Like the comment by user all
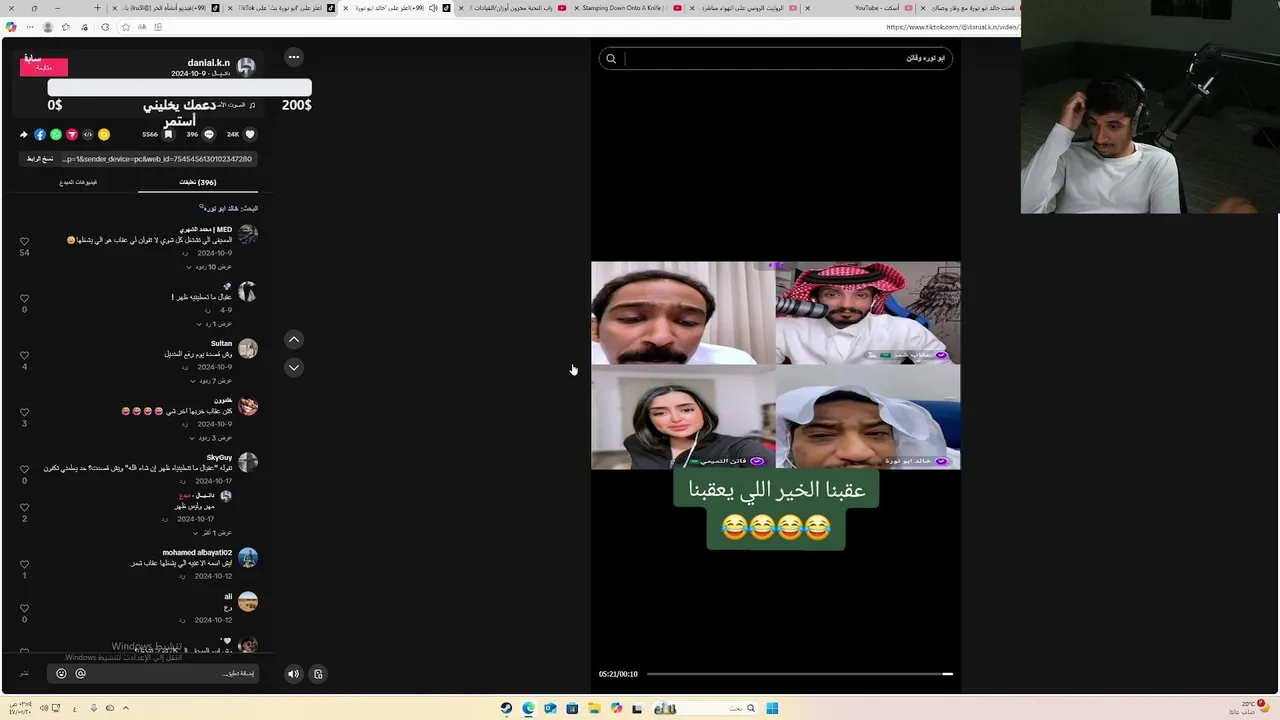The image size is (1280, 720). (x=25, y=608)
